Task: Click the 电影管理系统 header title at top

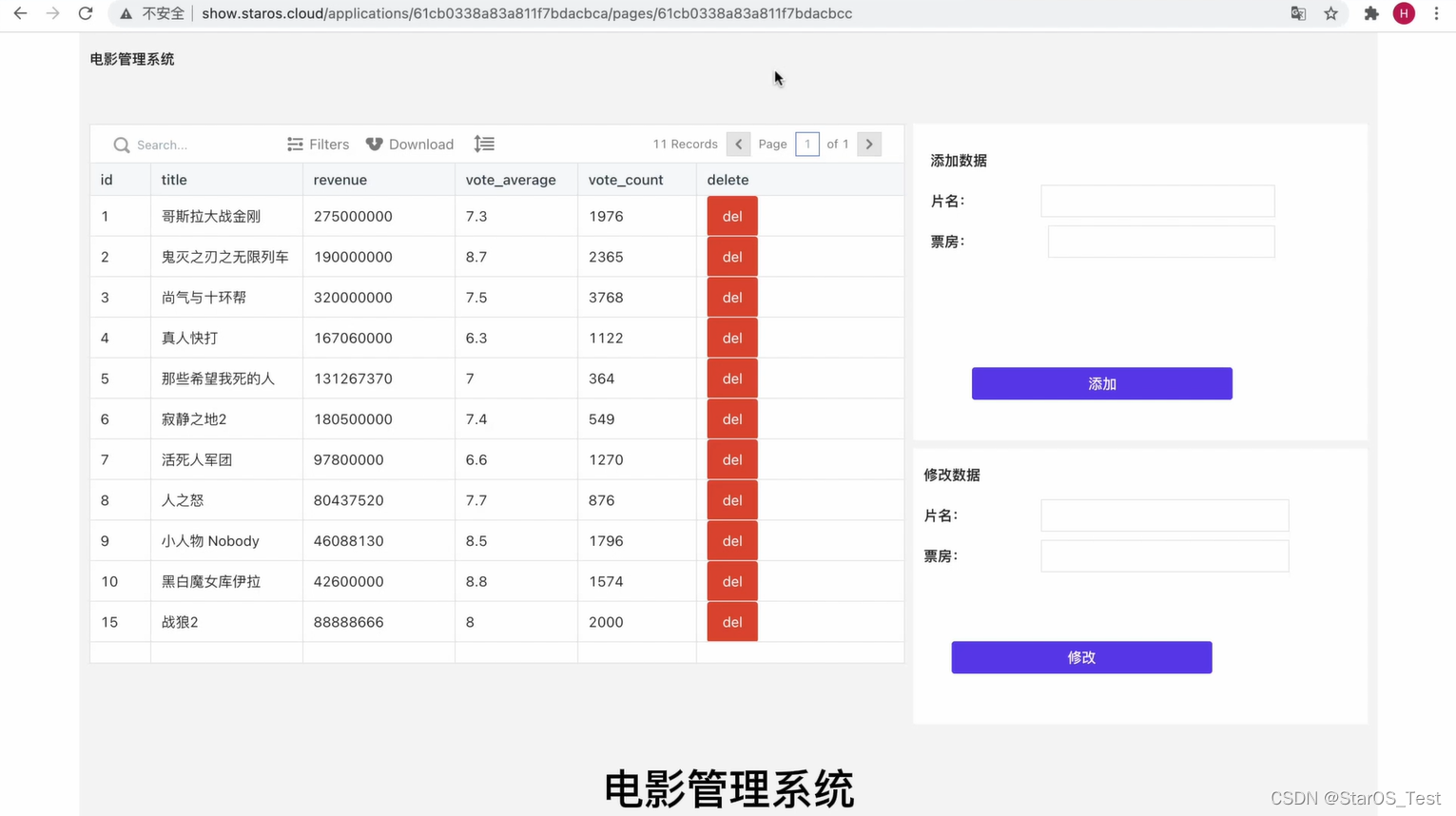Action: click(x=132, y=59)
